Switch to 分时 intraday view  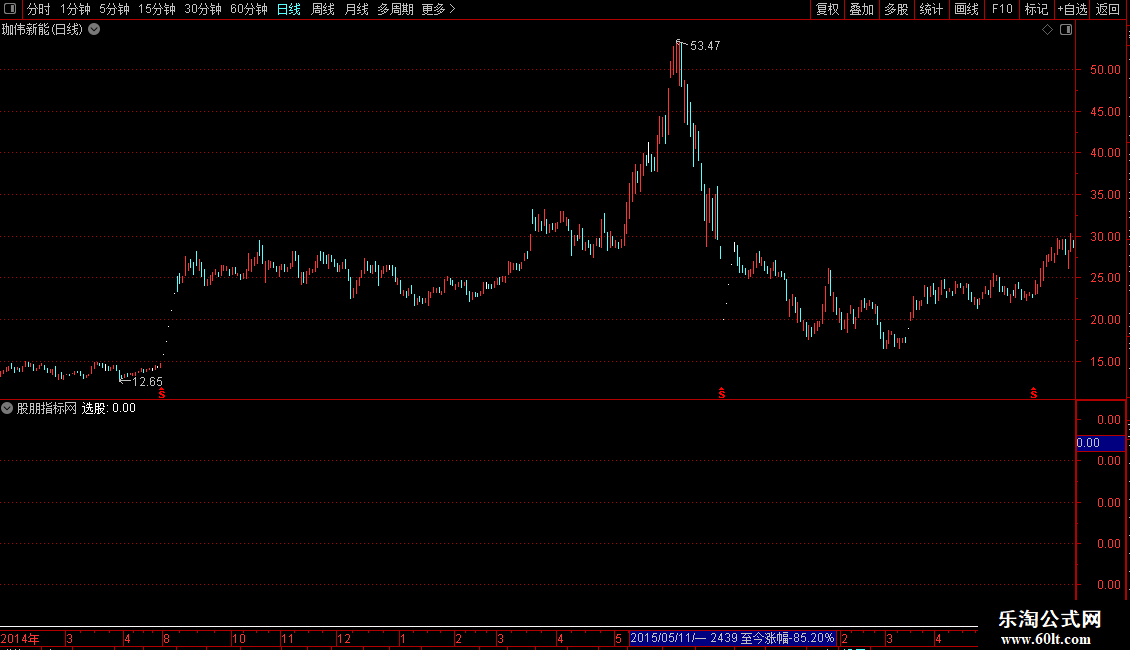click(x=39, y=9)
